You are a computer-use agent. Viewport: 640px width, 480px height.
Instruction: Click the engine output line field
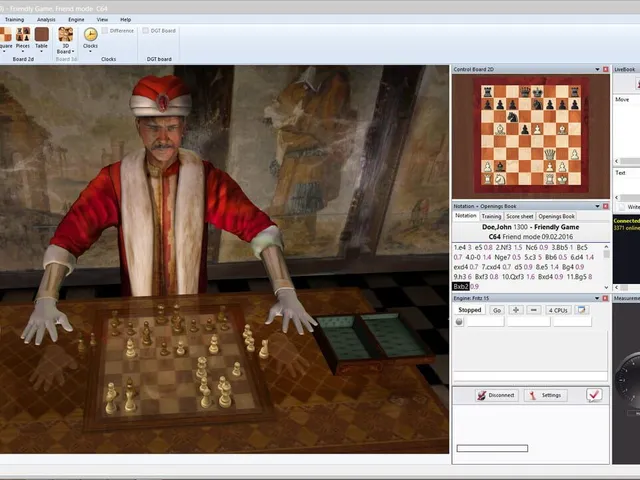530,376
